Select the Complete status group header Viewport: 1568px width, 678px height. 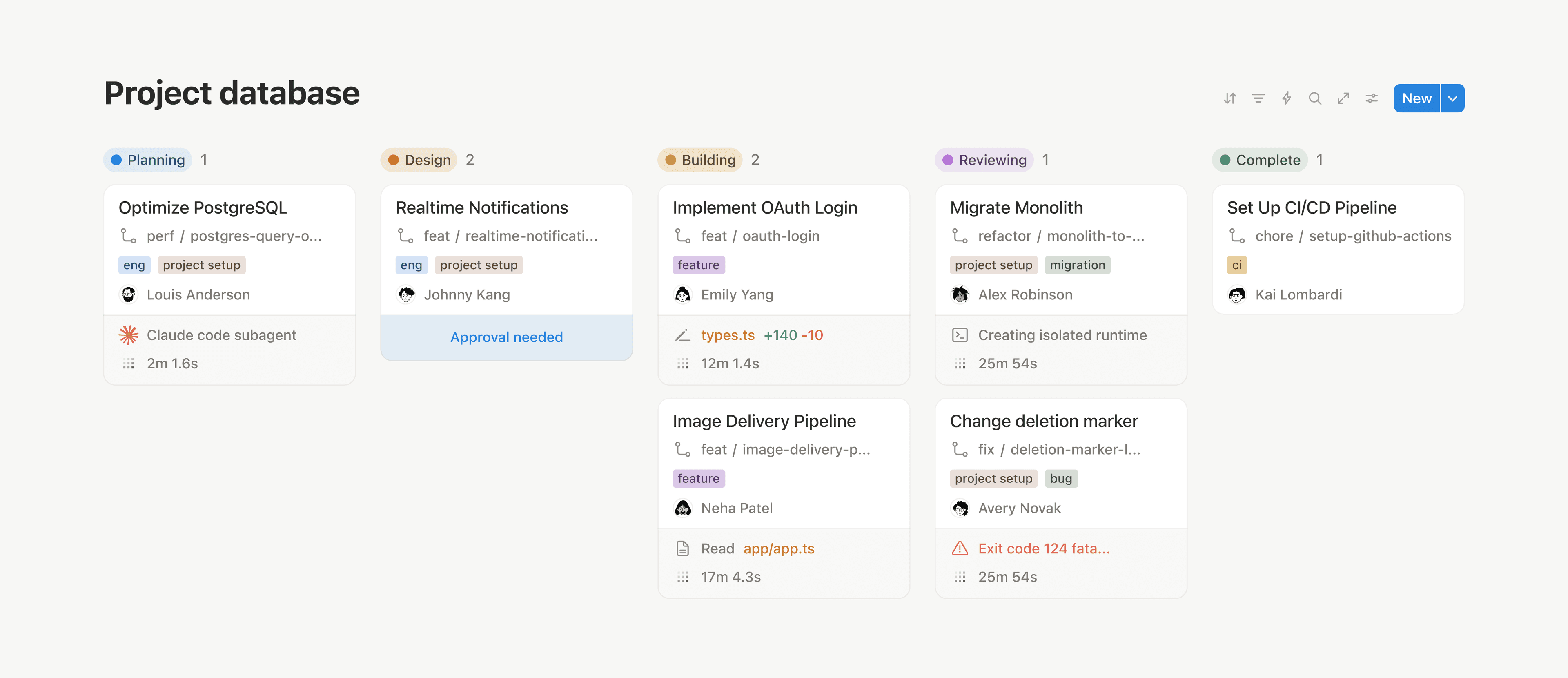click(x=1260, y=160)
